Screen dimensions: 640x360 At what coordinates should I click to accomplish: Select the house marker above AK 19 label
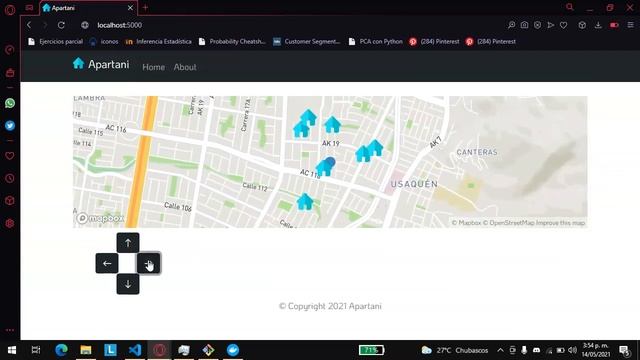tap(332, 124)
